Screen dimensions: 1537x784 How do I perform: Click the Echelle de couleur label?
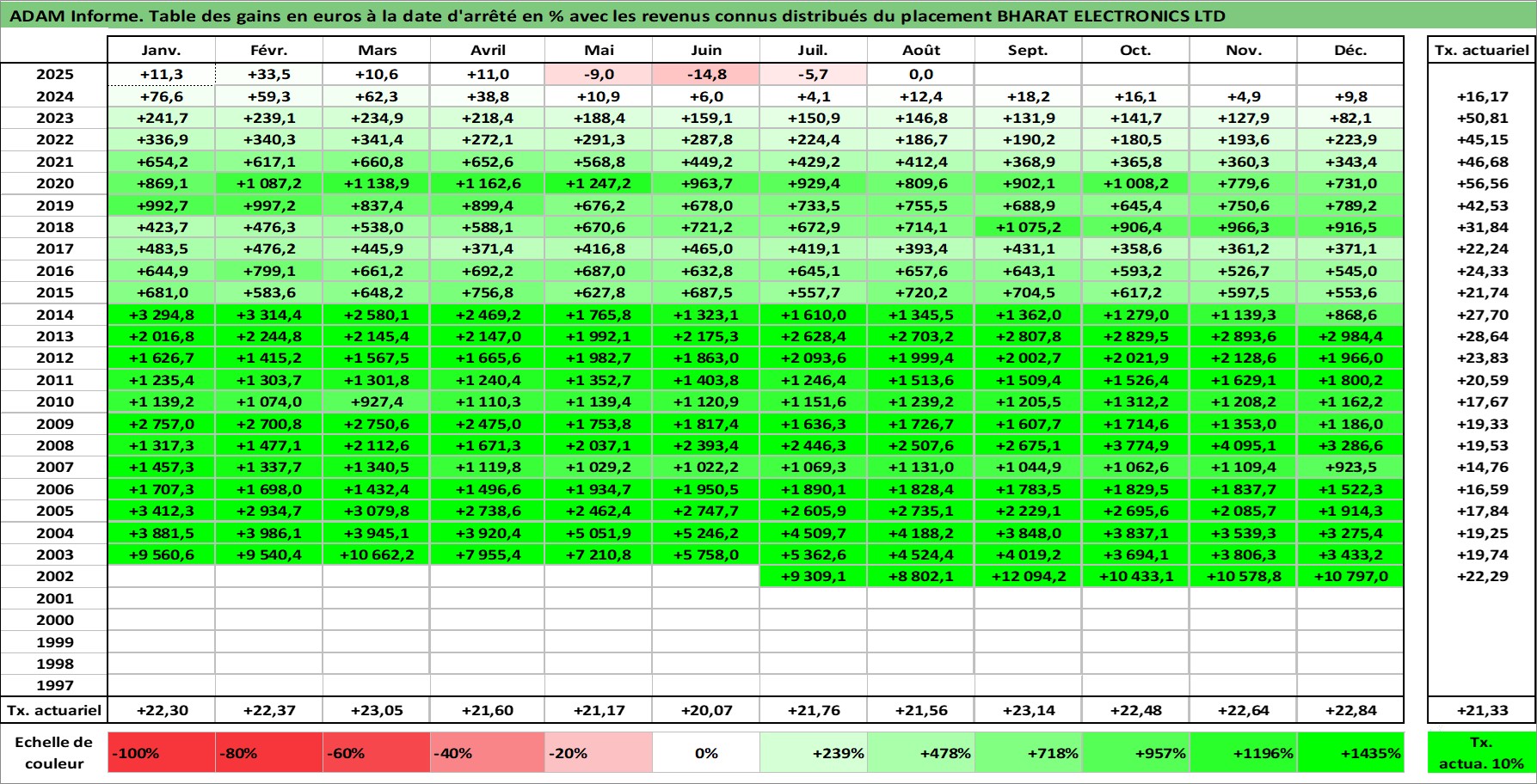[54, 753]
